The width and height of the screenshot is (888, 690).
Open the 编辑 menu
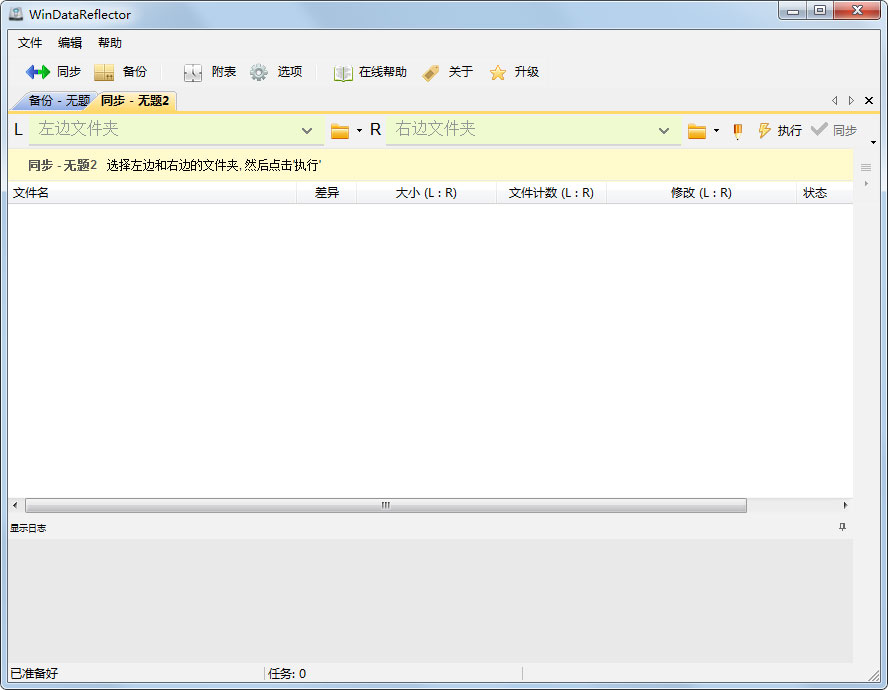(70, 43)
